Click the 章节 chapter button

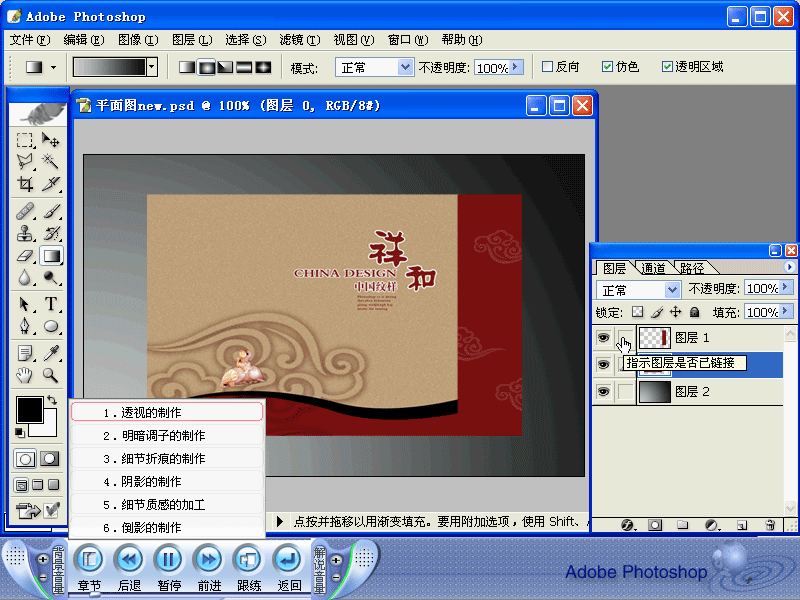tap(89, 560)
